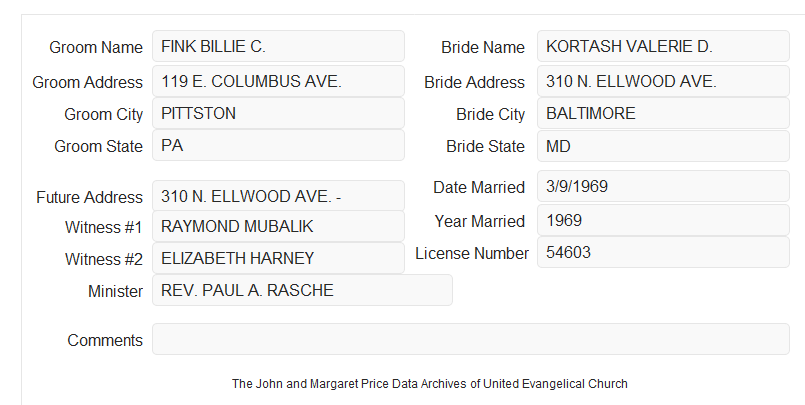Click the Groom Name field

278,46
